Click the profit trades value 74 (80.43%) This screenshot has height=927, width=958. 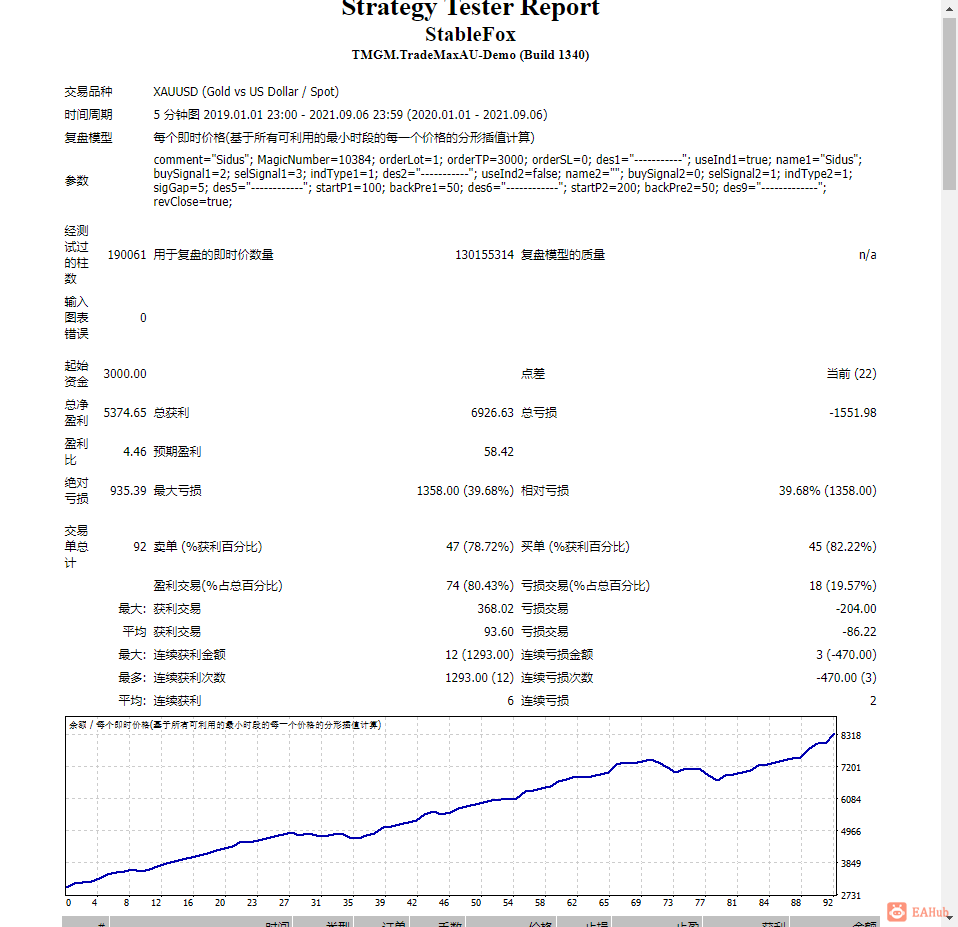point(480,586)
